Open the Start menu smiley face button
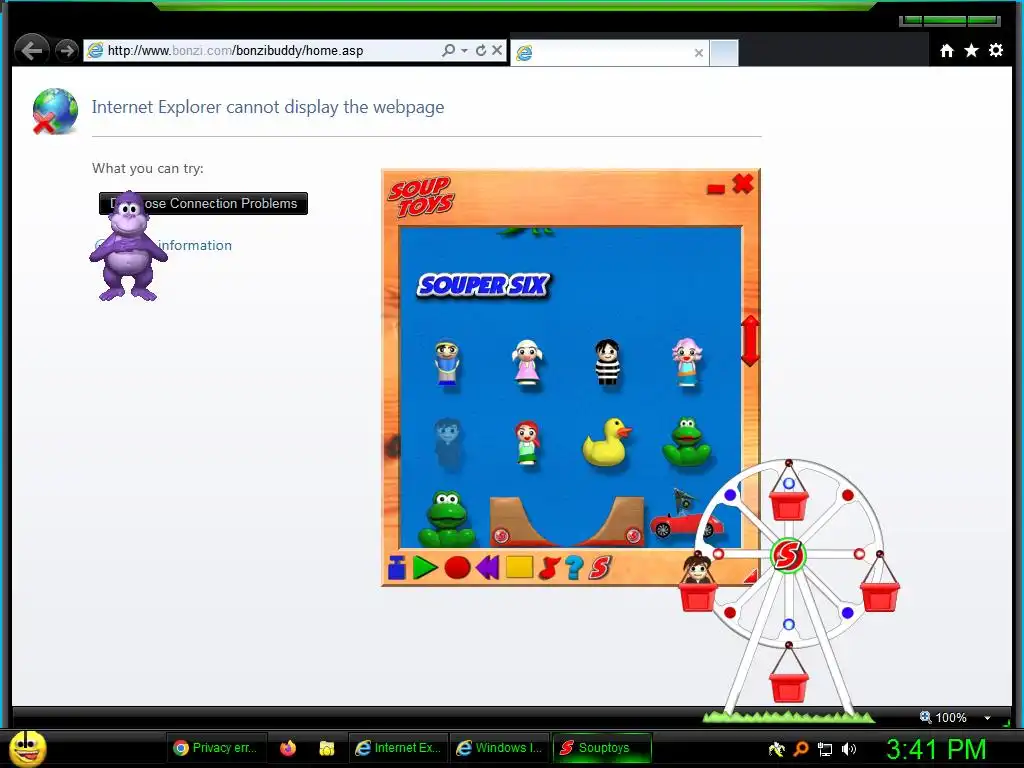Screen dimensions: 1024x768 pyautogui.click(x=27, y=748)
